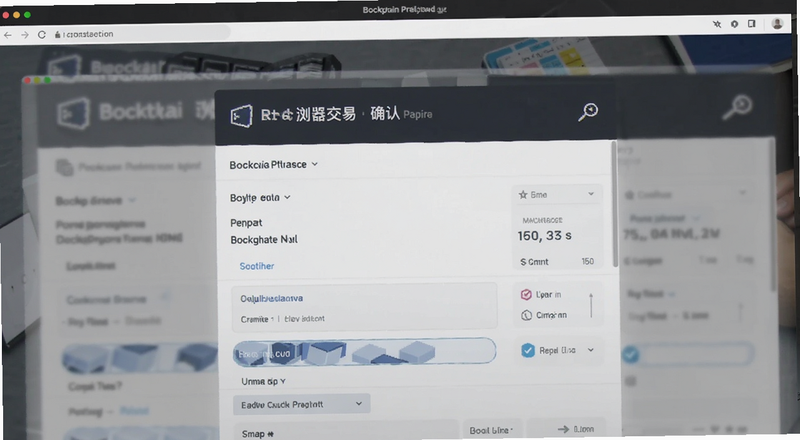Click the Elev iıdkont text
Image resolution: width=800 pixels, height=440 pixels.
(x=304, y=319)
